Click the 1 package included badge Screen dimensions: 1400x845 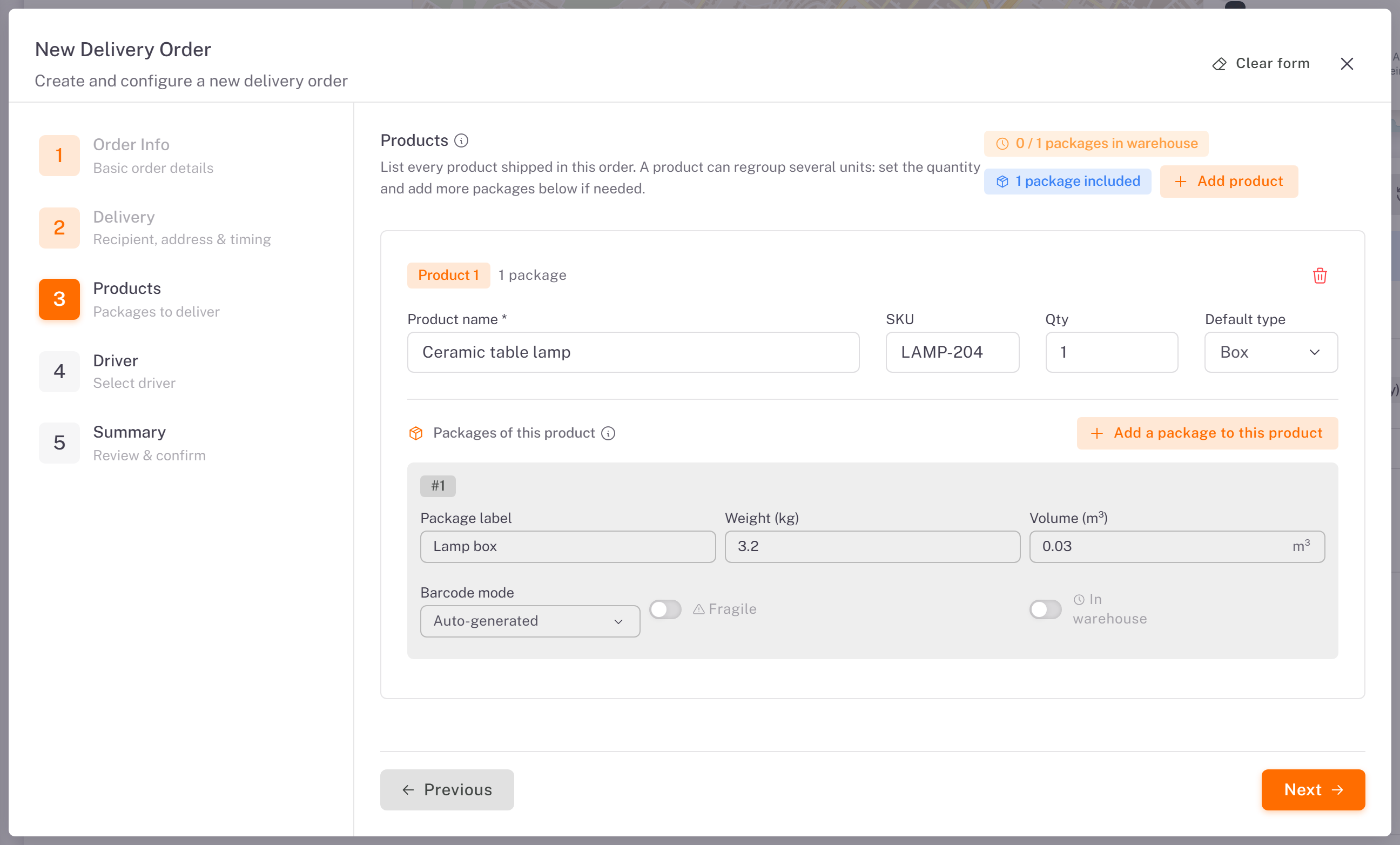[1067, 182]
